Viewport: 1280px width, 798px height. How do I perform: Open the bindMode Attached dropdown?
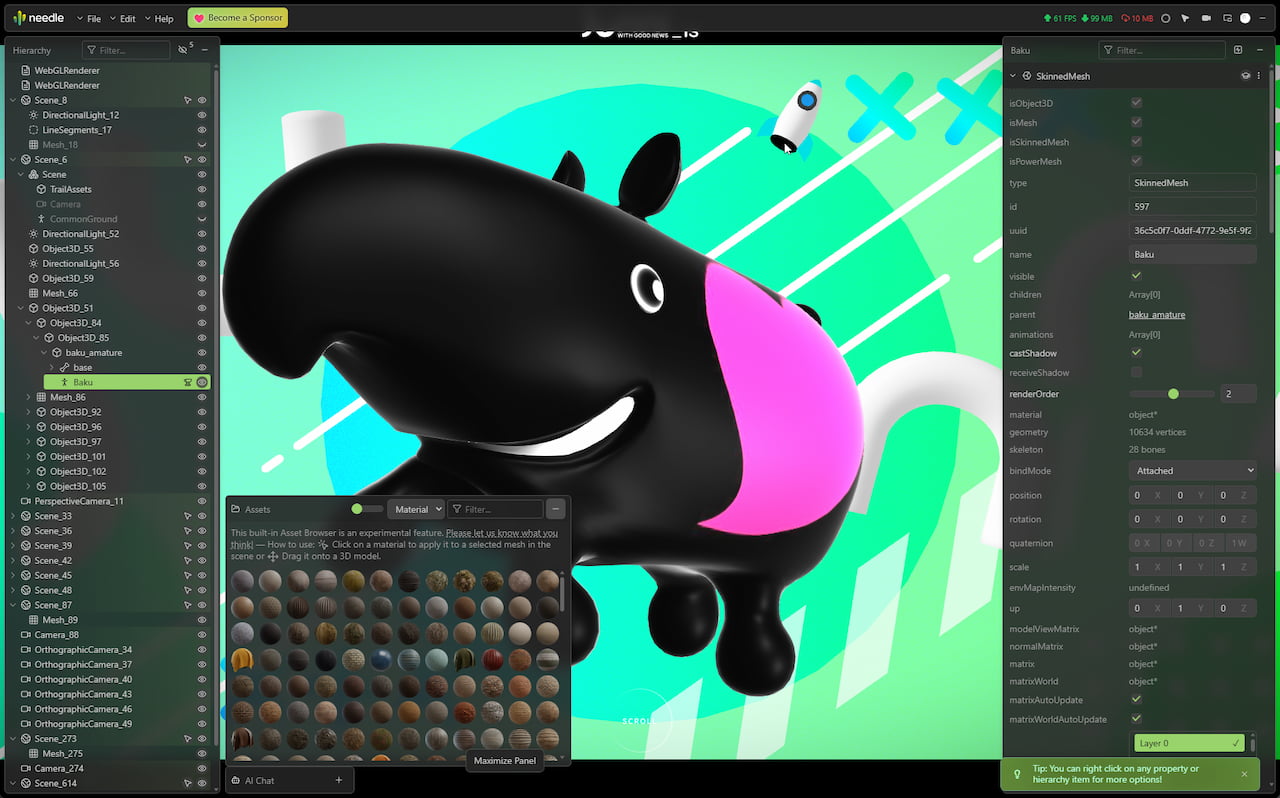1192,470
